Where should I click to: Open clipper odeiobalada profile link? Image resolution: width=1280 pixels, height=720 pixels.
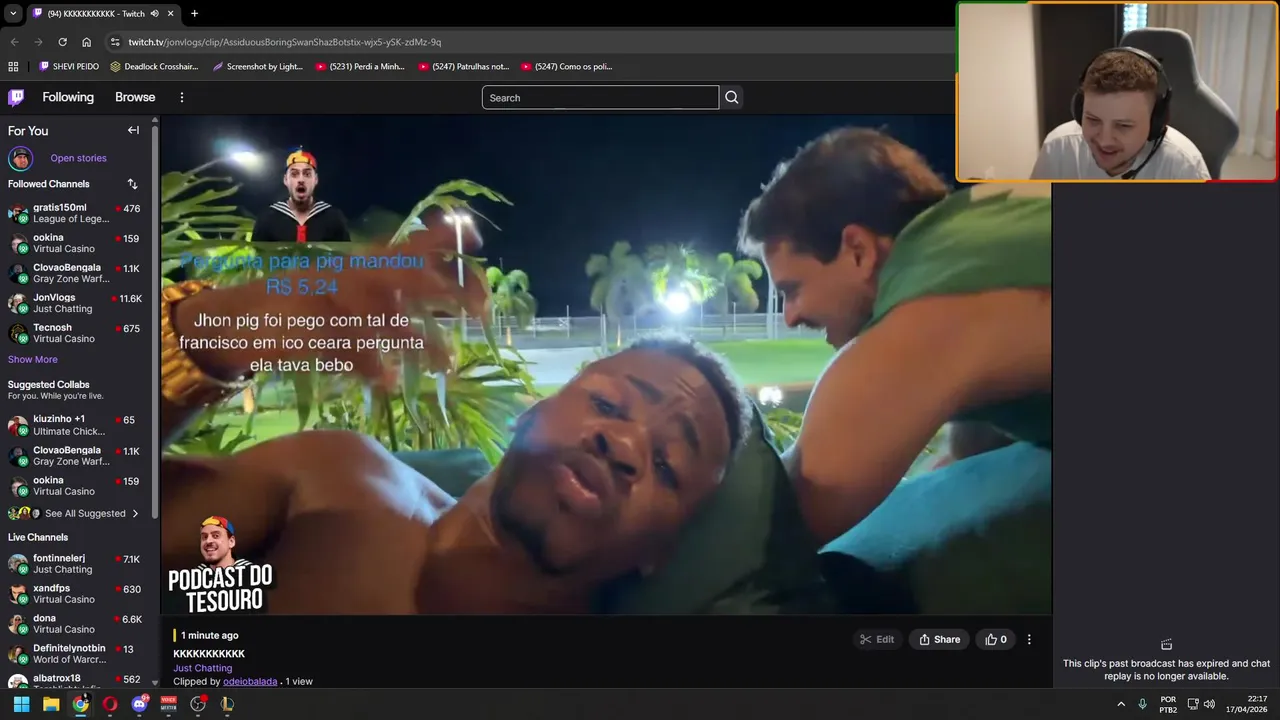point(250,681)
